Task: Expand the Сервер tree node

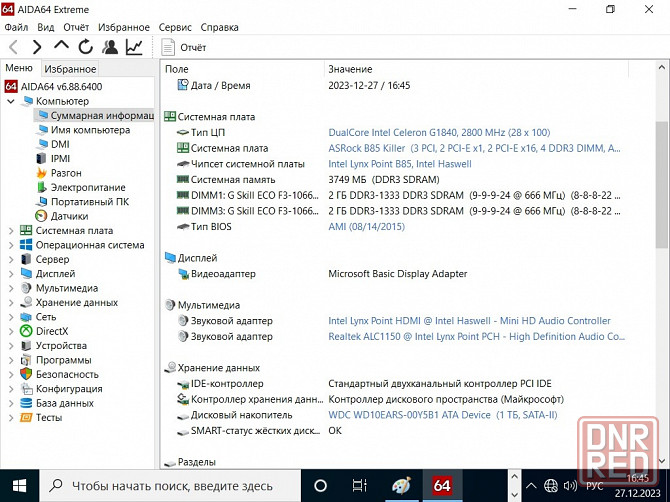Action: pos(11,259)
